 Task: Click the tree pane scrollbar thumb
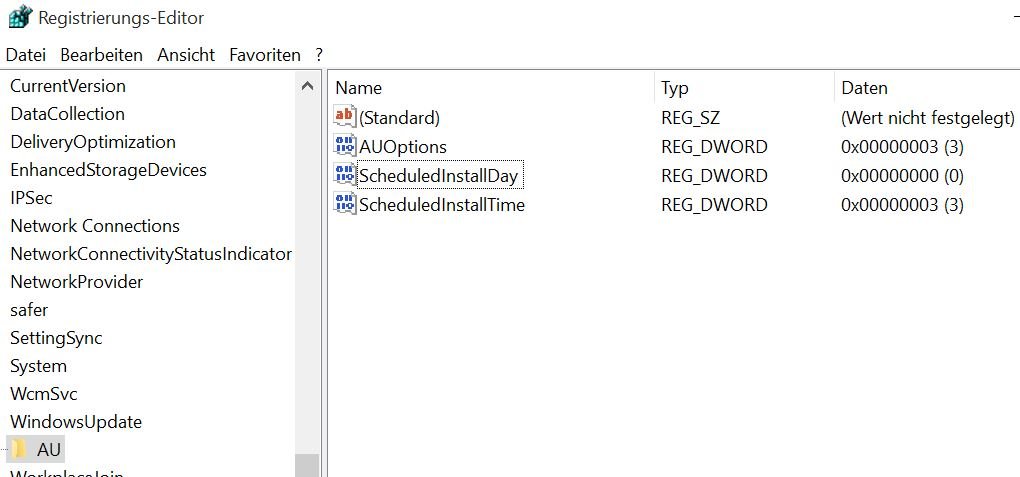click(308, 465)
